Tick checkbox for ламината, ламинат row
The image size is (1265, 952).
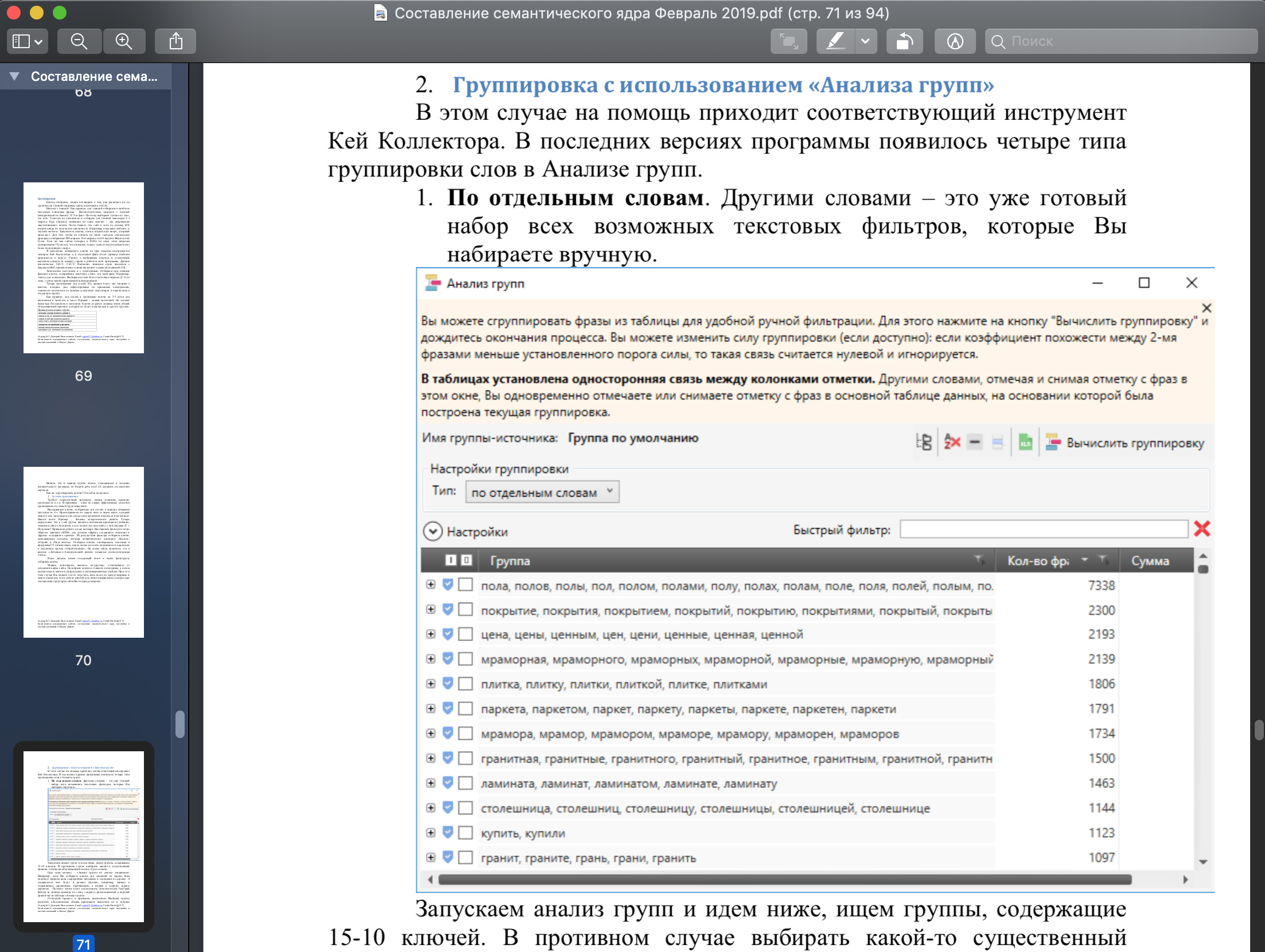coord(466,783)
